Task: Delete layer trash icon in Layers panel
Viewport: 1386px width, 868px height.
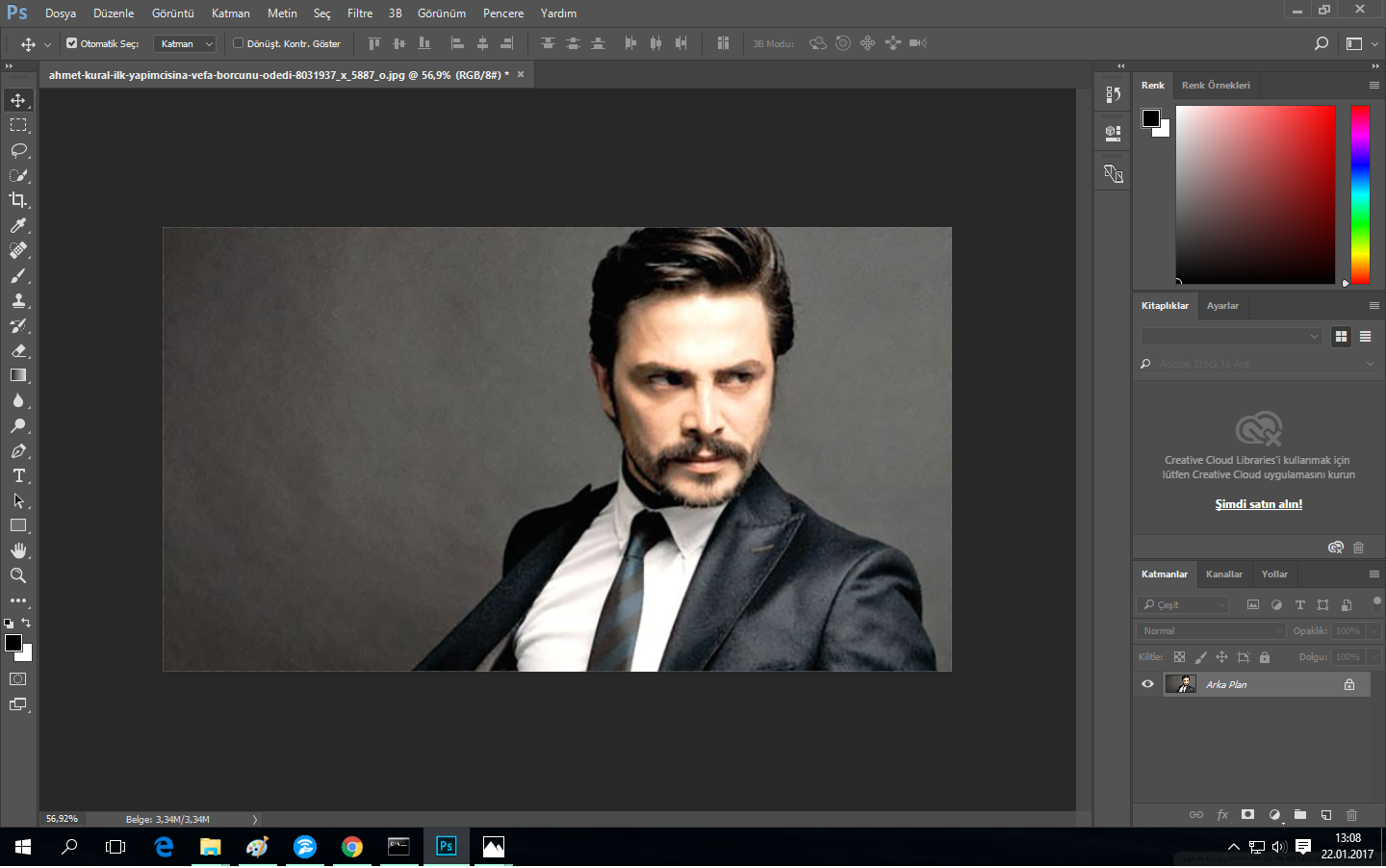Action: (1351, 814)
